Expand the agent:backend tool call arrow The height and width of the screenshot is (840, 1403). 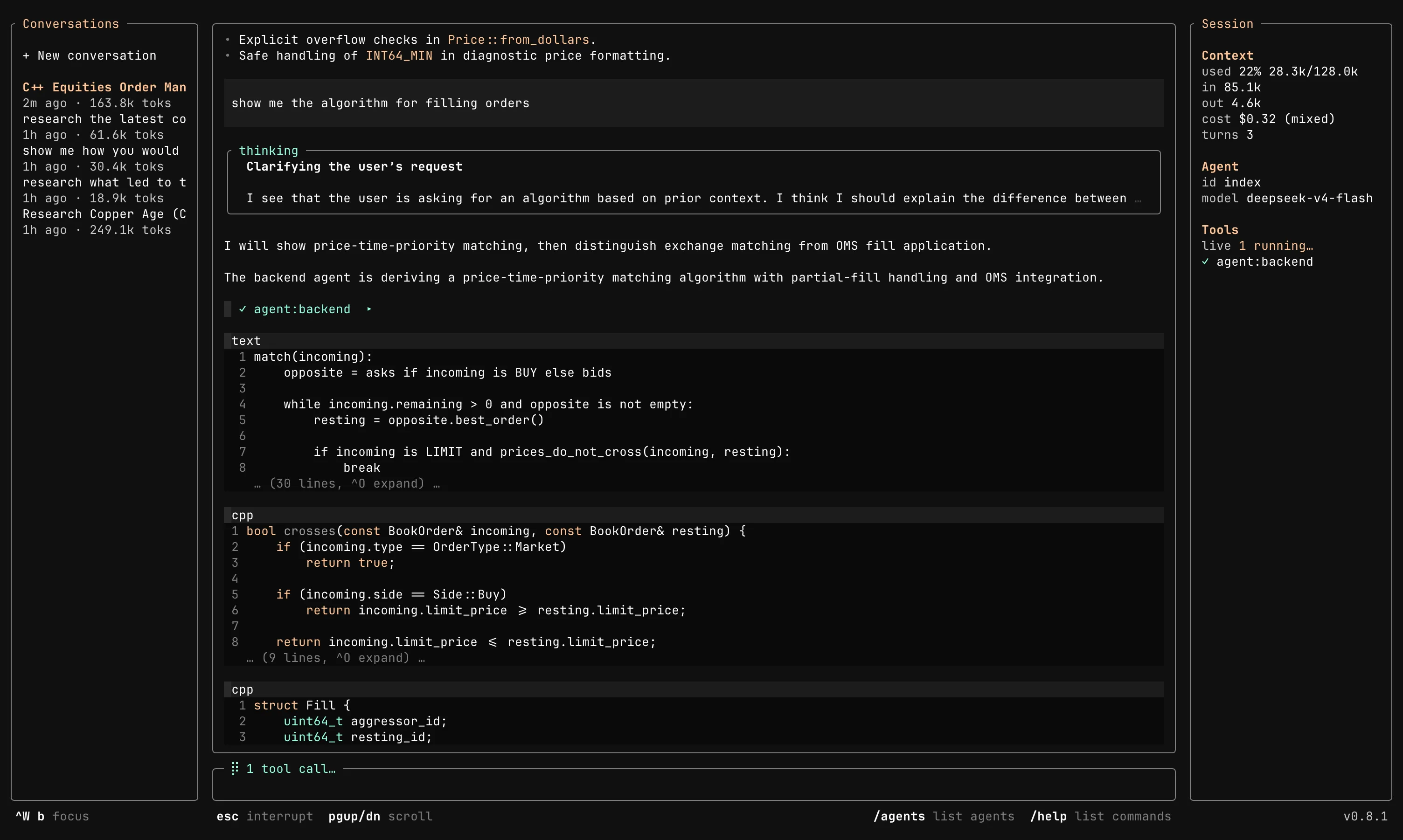369,309
